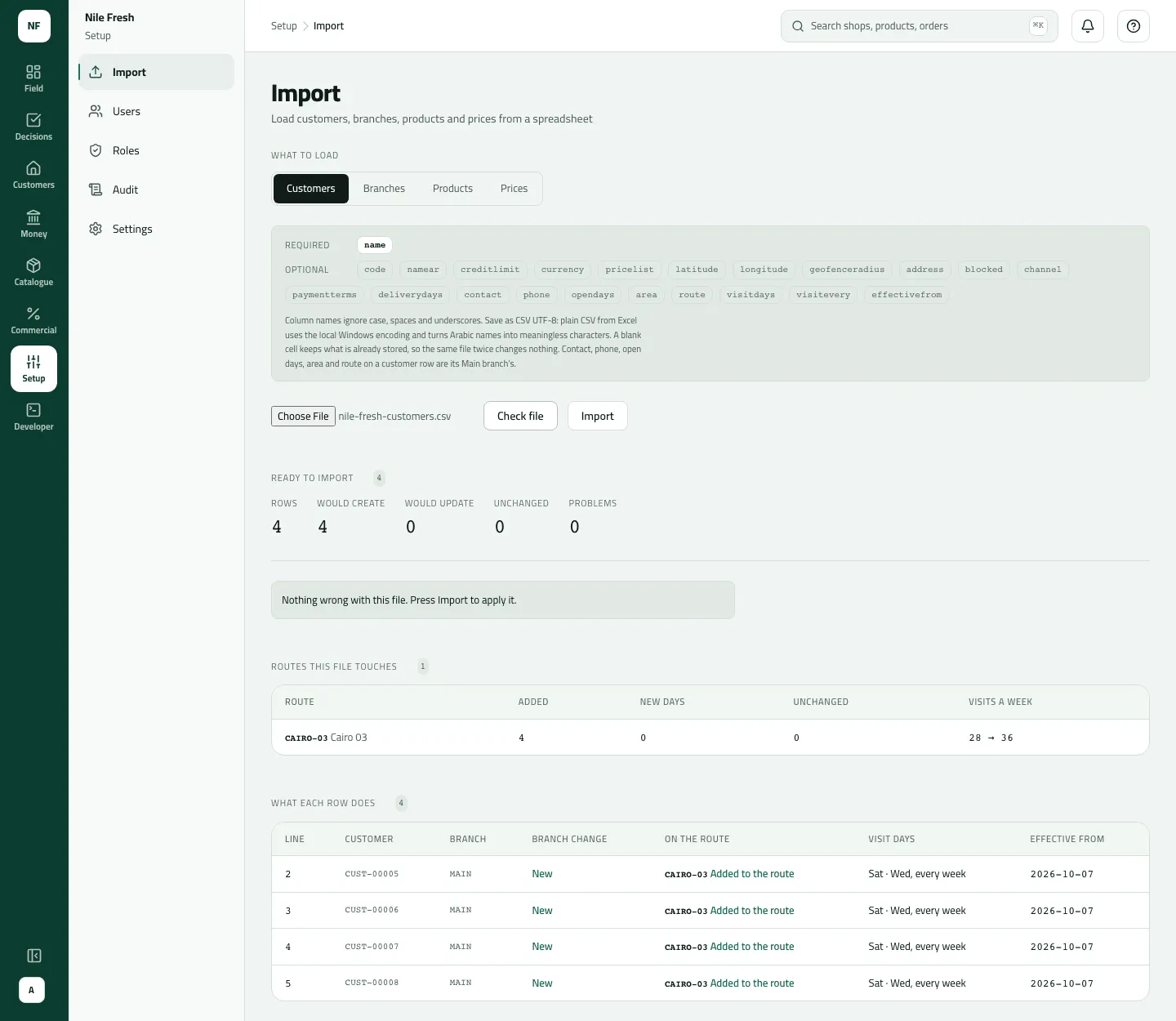Open Audit in the Setup menu
This screenshot has height=1021, width=1176.
pos(157,189)
